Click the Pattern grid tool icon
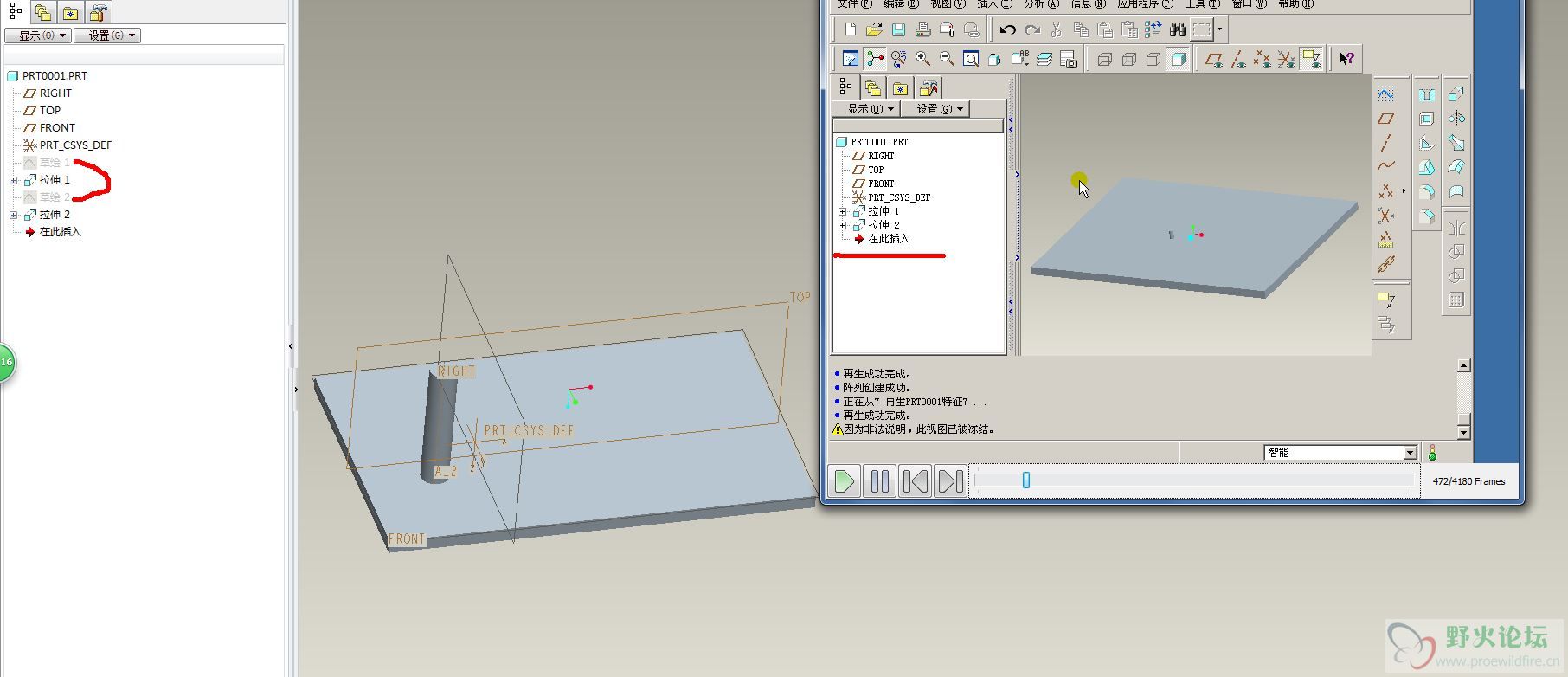The image size is (1568, 677). (1456, 300)
